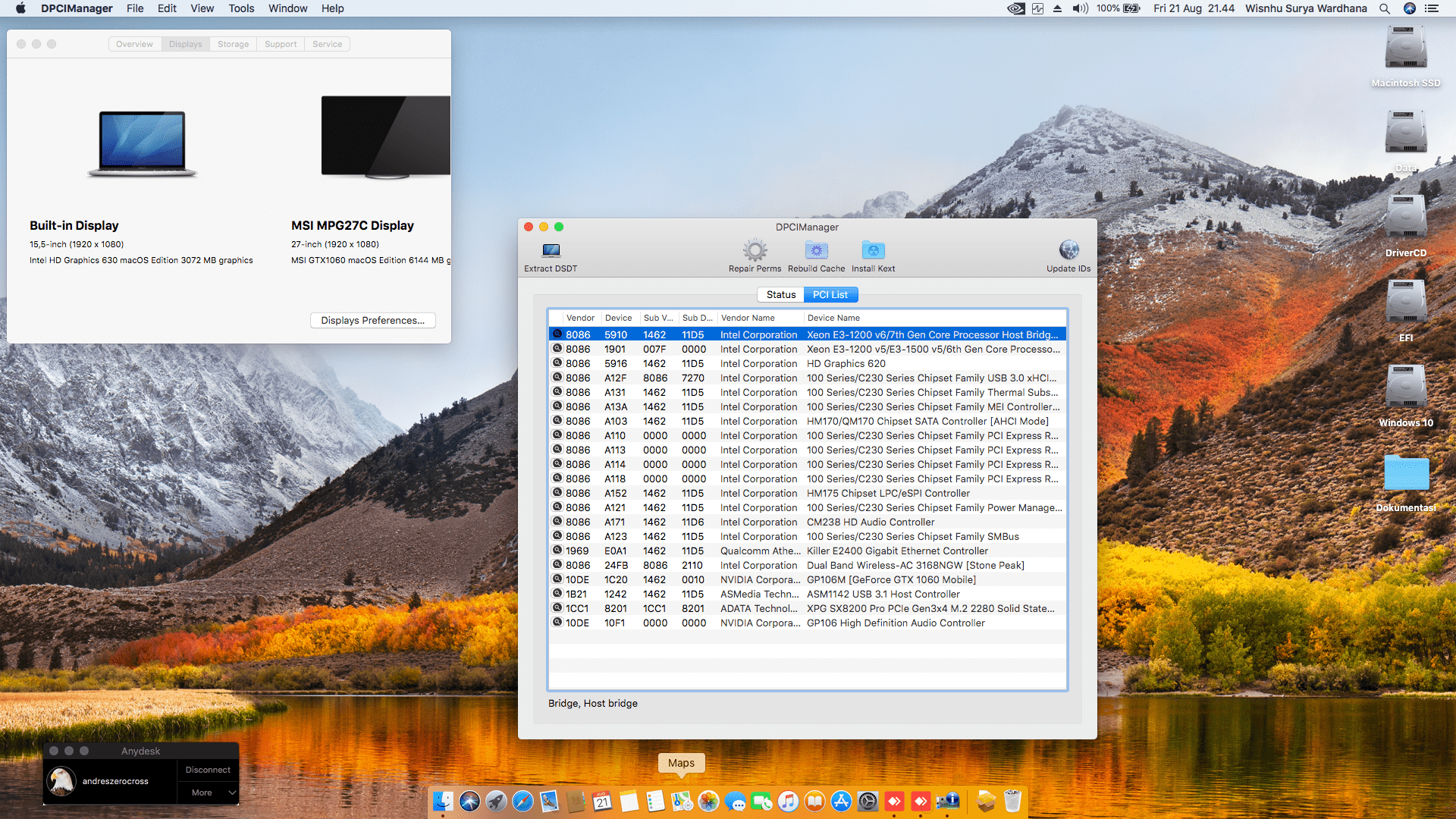Open Spotlight search in the menu bar
The width and height of the screenshot is (1456, 819).
click(1384, 8)
